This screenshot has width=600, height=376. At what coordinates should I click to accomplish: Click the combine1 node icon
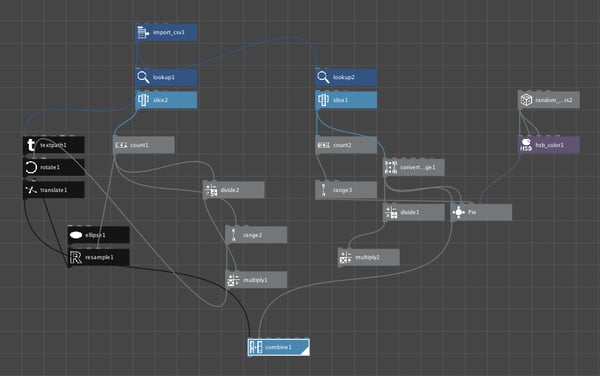pos(256,347)
